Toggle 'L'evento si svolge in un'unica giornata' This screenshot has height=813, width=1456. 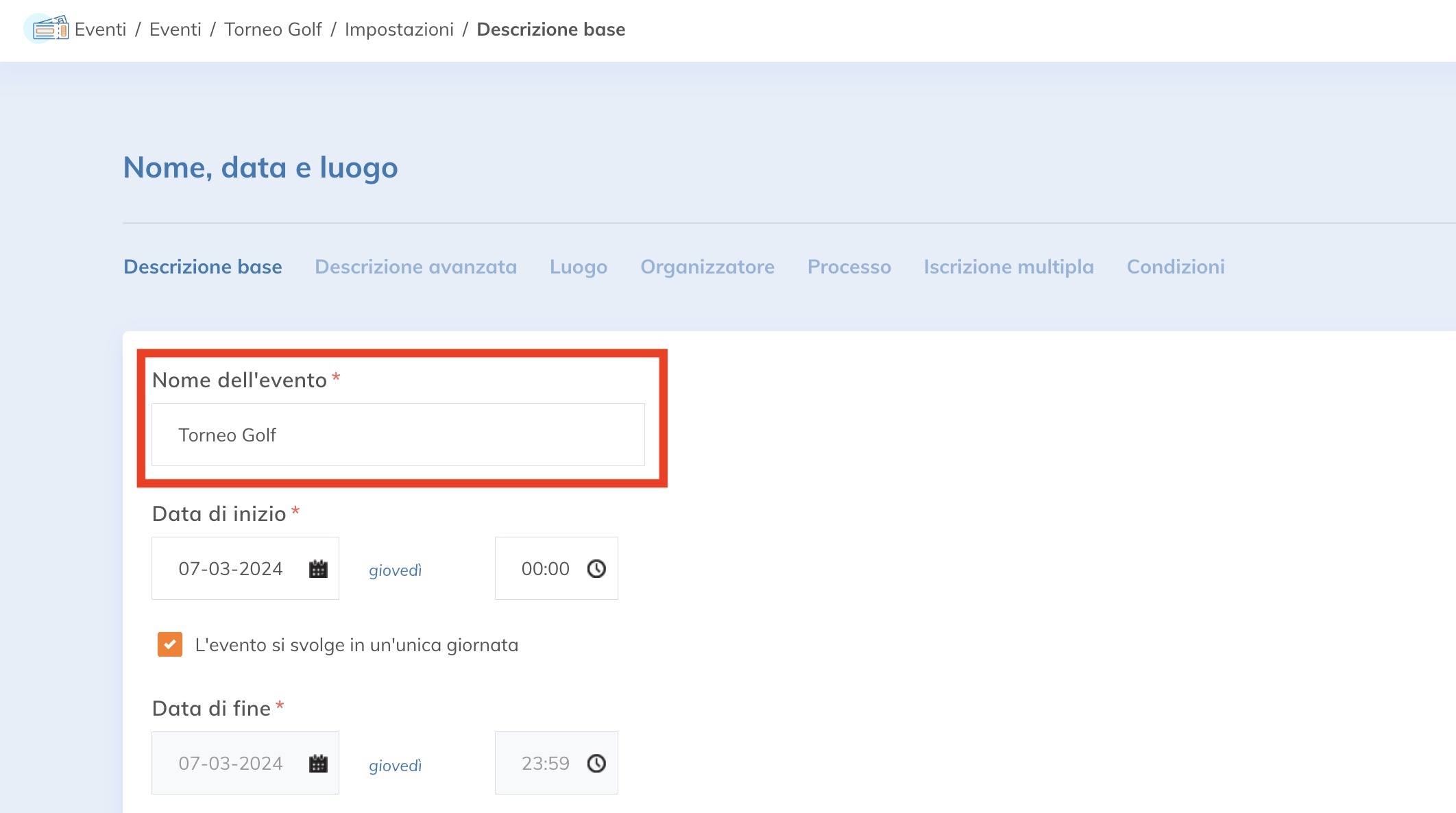pyautogui.click(x=169, y=644)
